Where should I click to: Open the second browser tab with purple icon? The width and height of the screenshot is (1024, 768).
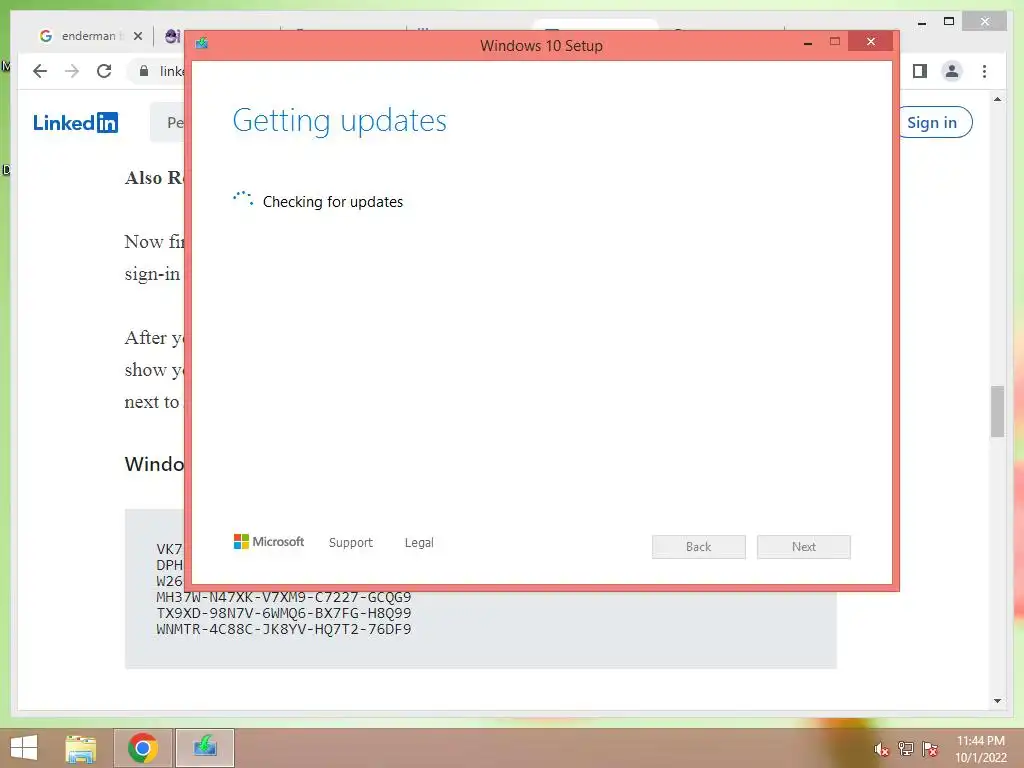(172, 36)
